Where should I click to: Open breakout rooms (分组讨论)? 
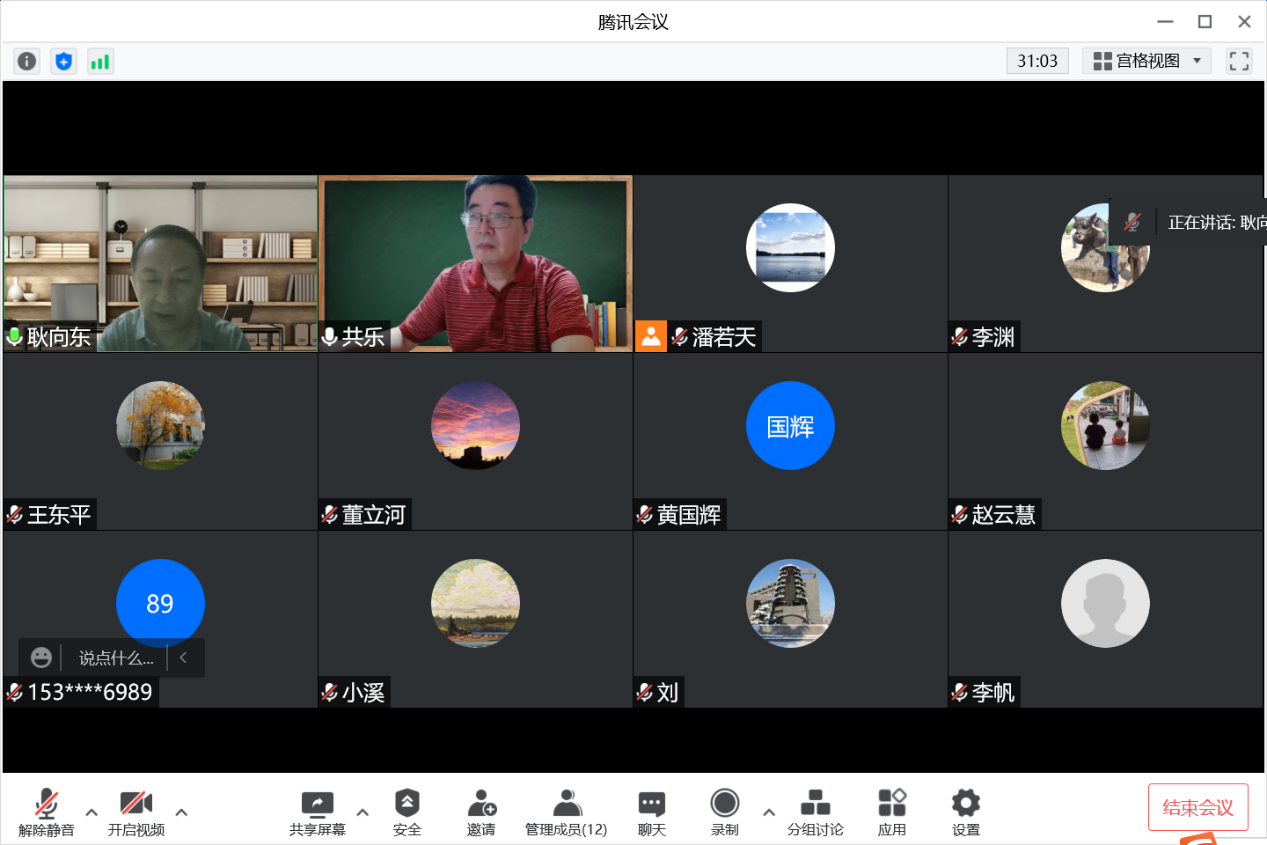pos(815,812)
